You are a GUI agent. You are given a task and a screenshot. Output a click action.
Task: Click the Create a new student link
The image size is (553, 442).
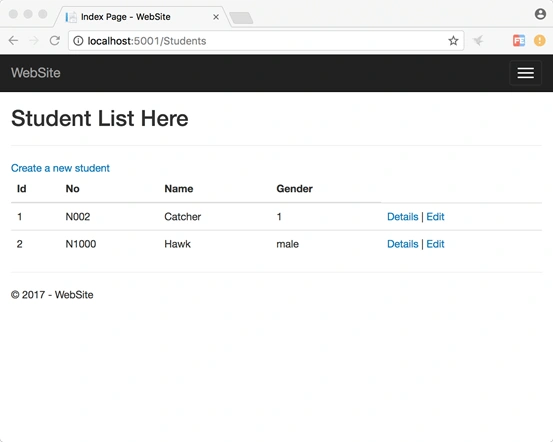(60, 168)
